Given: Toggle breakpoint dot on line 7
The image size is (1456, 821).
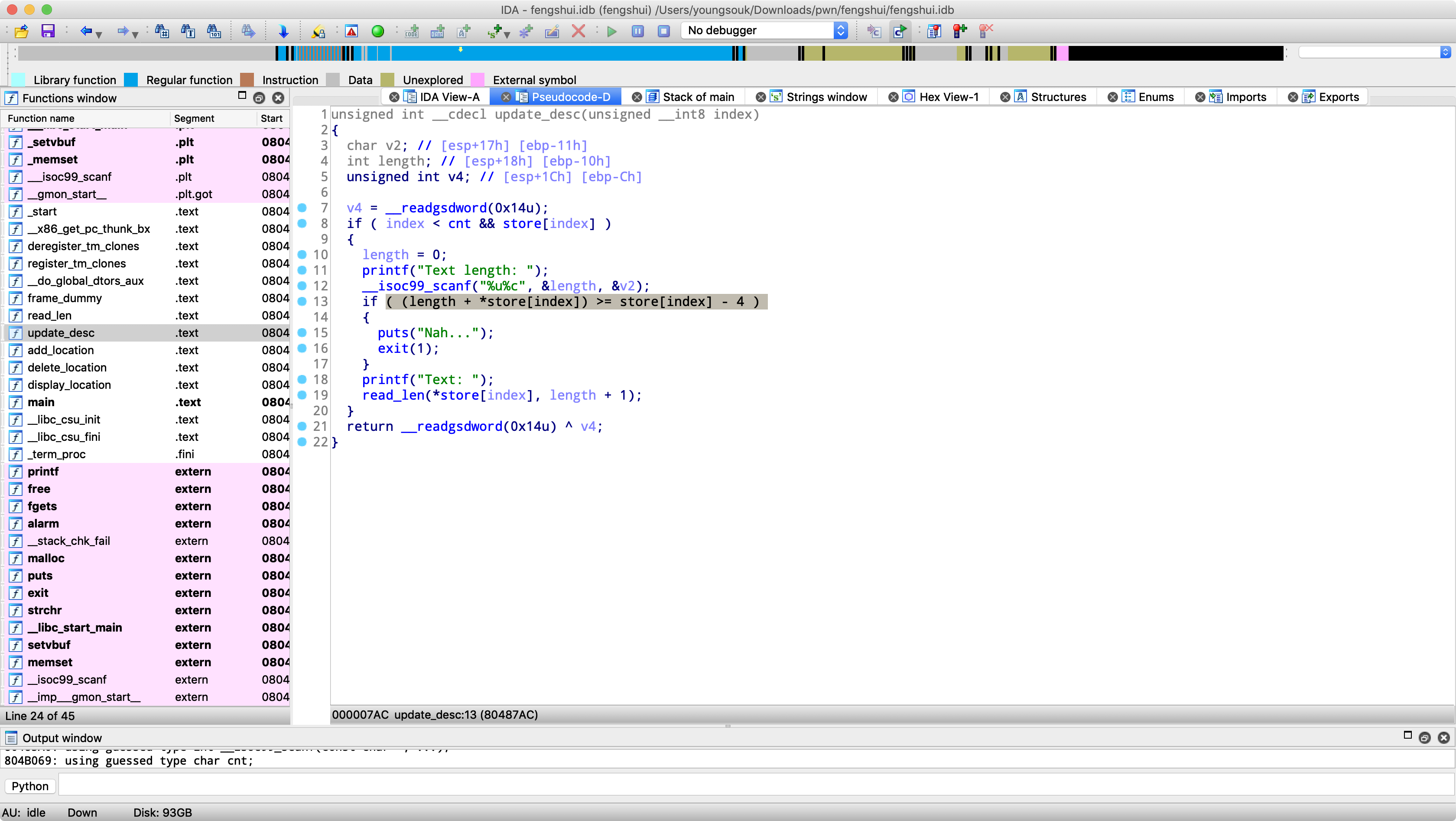Looking at the screenshot, I should [302, 208].
